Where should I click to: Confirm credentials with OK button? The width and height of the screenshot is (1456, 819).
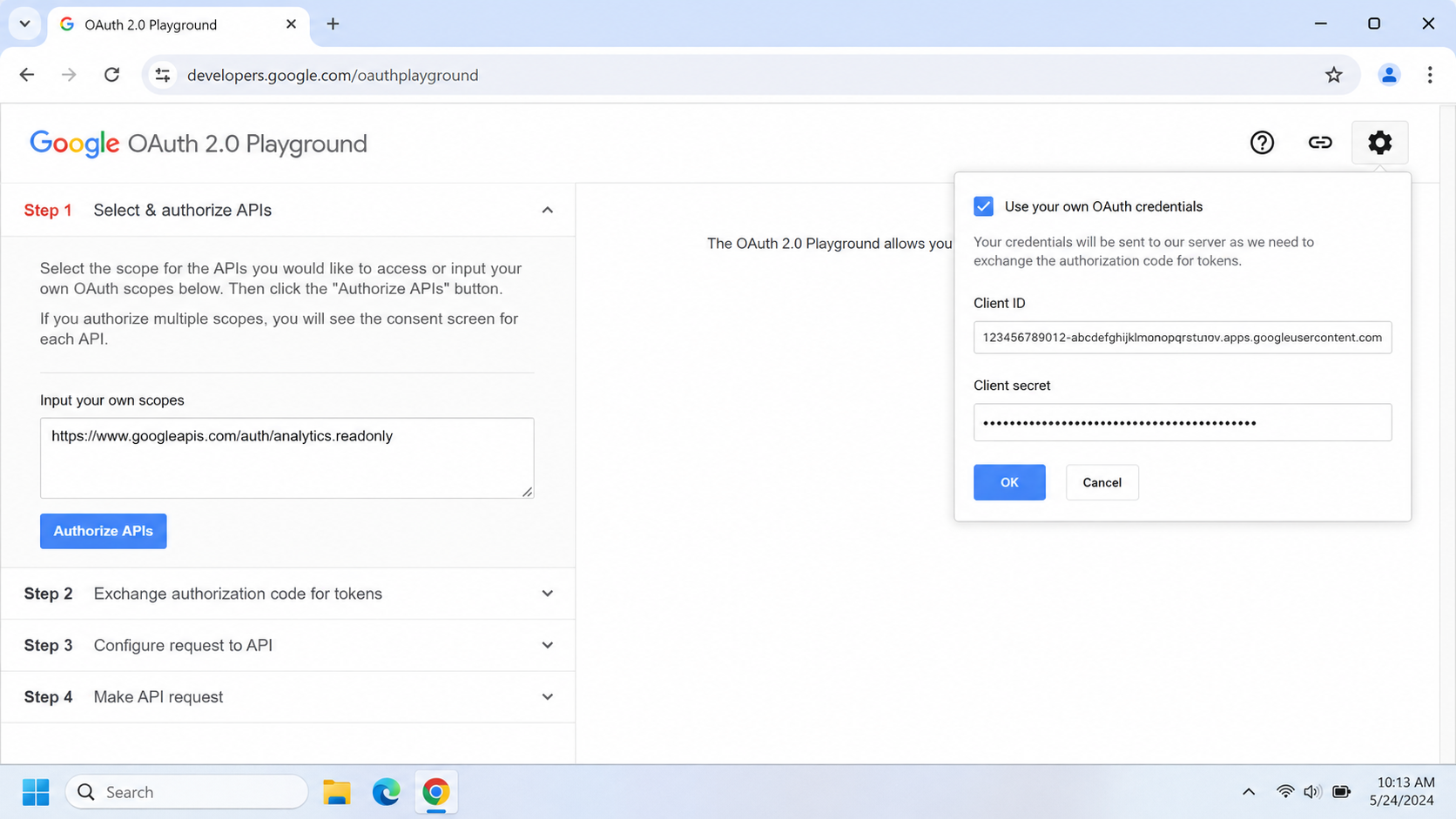pos(1009,482)
